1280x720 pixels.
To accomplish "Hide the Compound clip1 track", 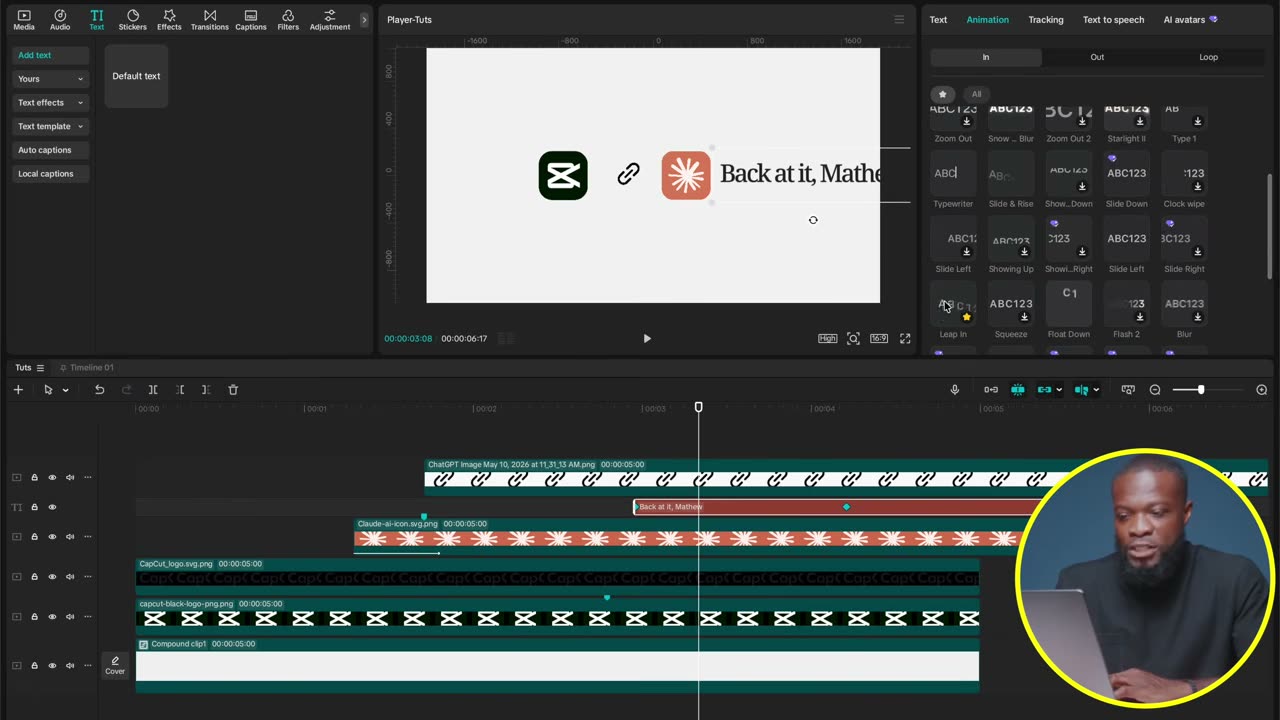I will [x=52, y=665].
